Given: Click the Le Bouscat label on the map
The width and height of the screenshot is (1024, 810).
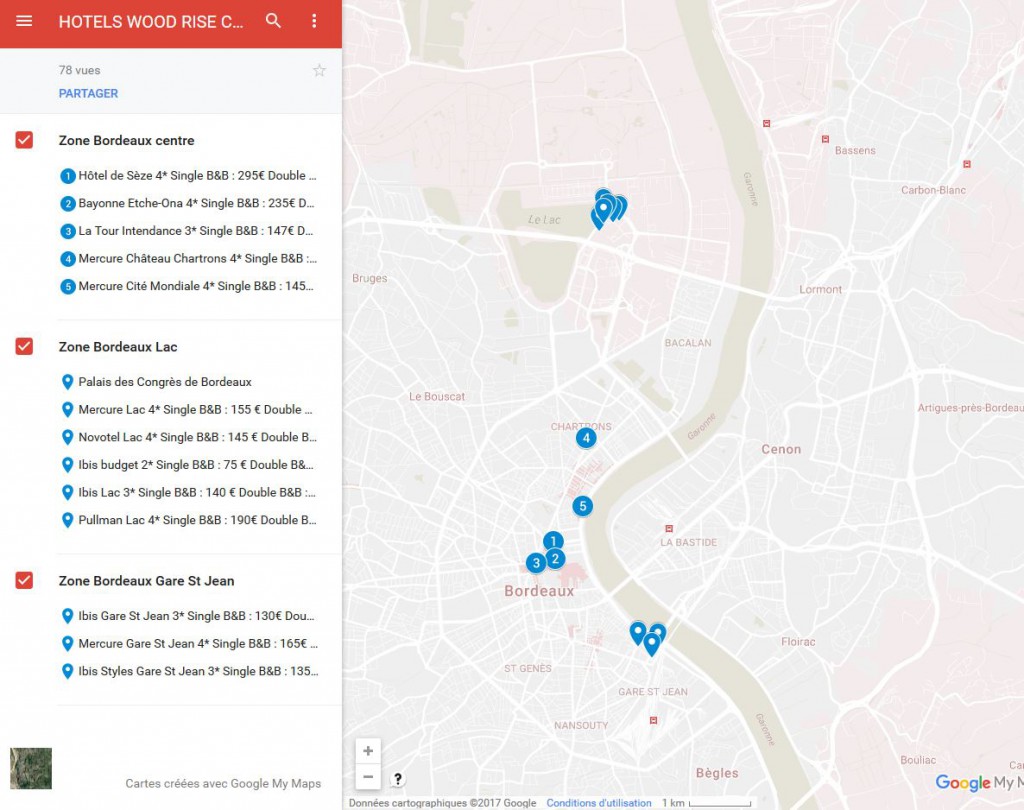Looking at the screenshot, I should click(437, 397).
